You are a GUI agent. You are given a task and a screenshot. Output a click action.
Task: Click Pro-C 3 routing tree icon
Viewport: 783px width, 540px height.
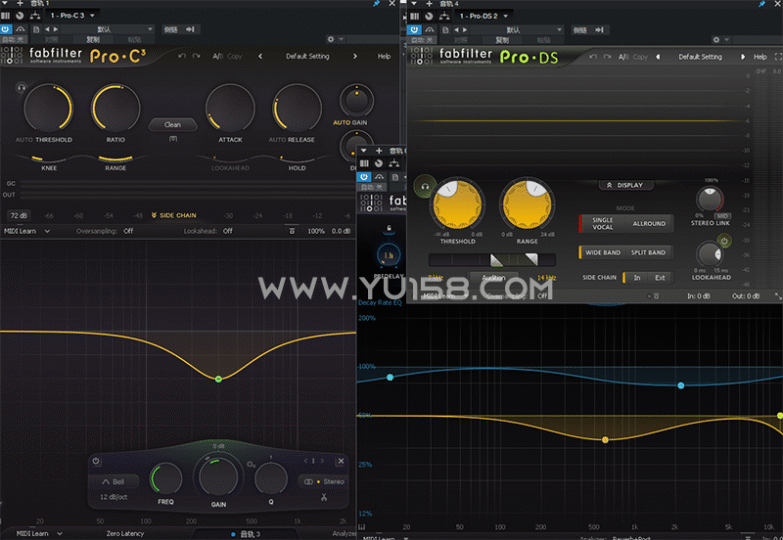tap(34, 16)
